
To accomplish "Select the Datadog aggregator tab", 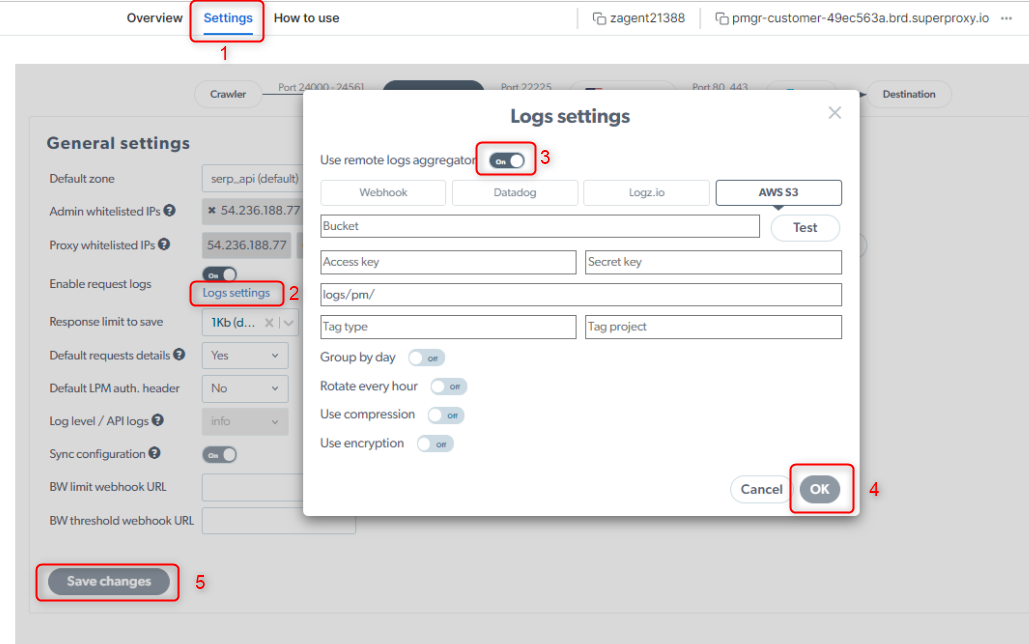I will click(514, 192).
